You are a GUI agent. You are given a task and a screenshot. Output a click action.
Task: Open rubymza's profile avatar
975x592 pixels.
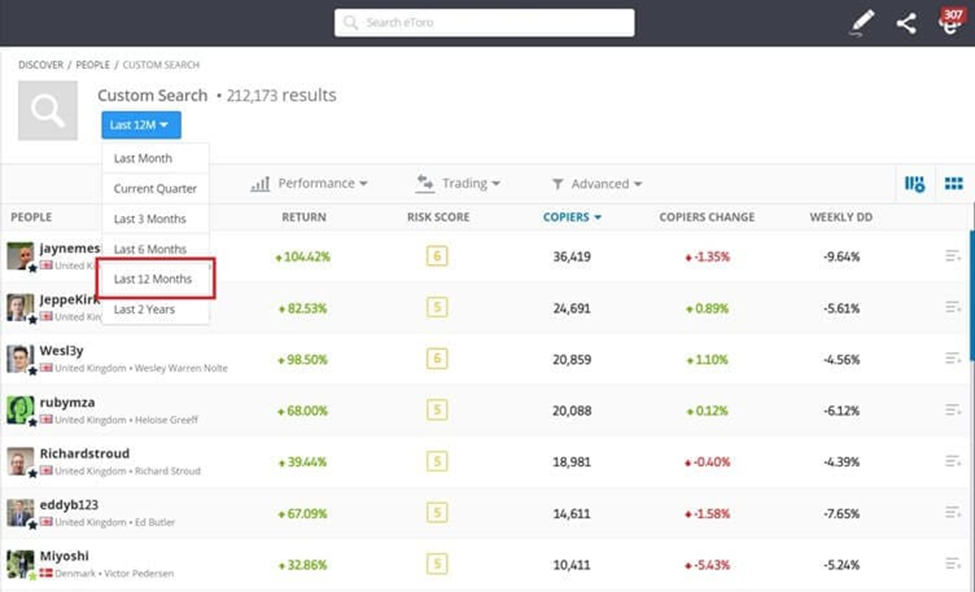(x=20, y=410)
